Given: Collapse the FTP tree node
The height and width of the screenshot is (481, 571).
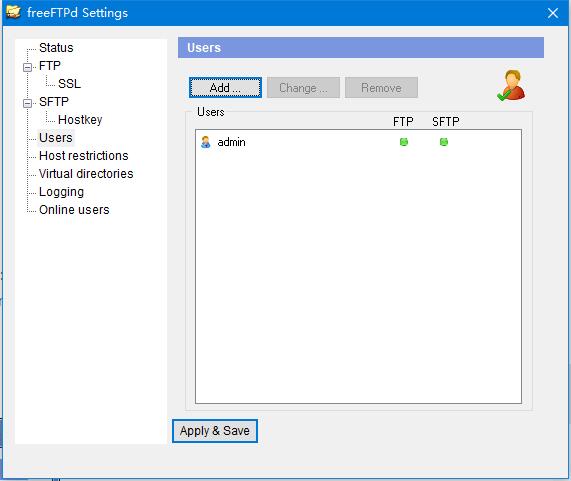Looking at the screenshot, I should (27, 67).
